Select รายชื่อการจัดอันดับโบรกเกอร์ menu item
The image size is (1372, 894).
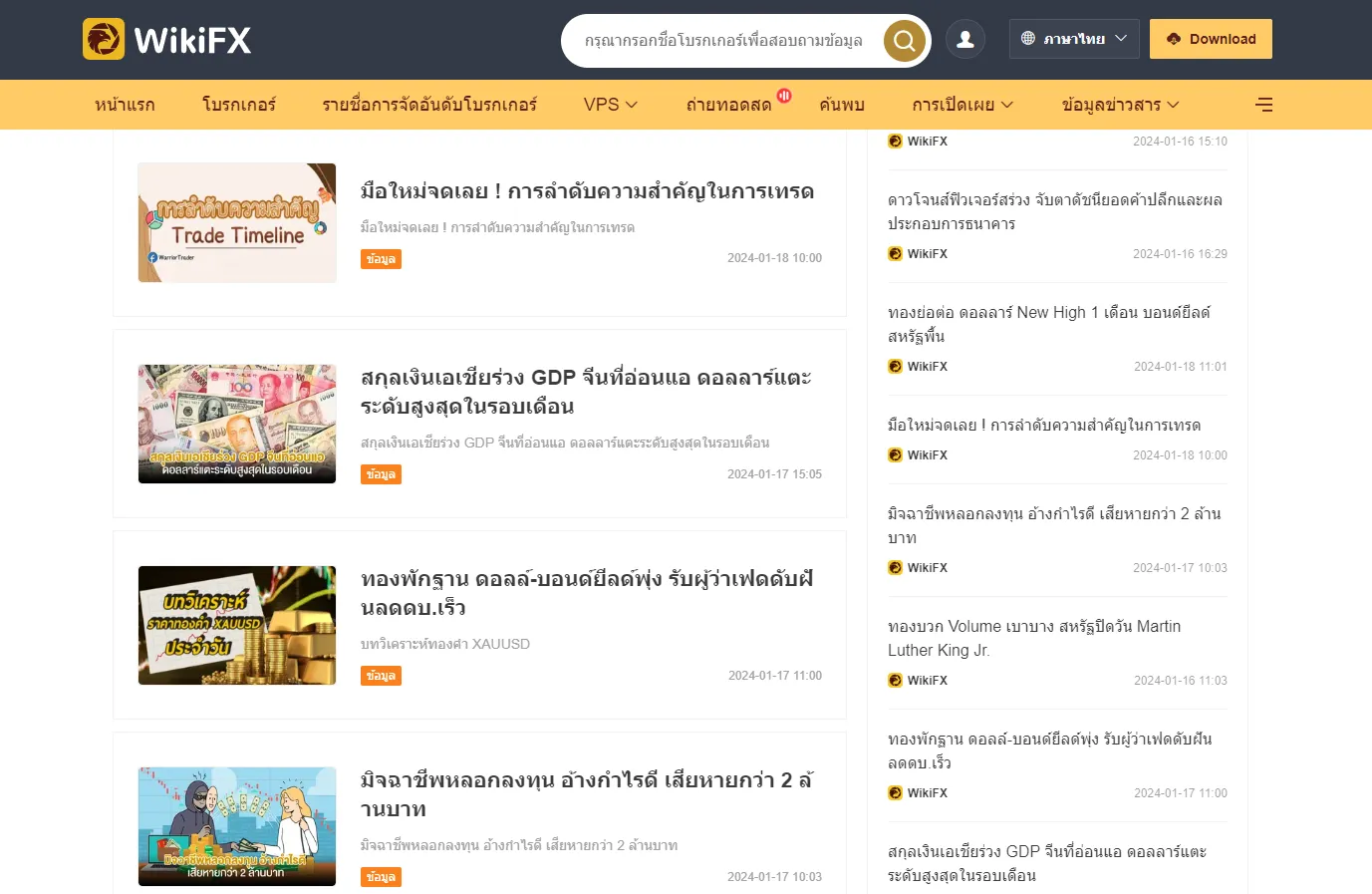[x=429, y=105]
